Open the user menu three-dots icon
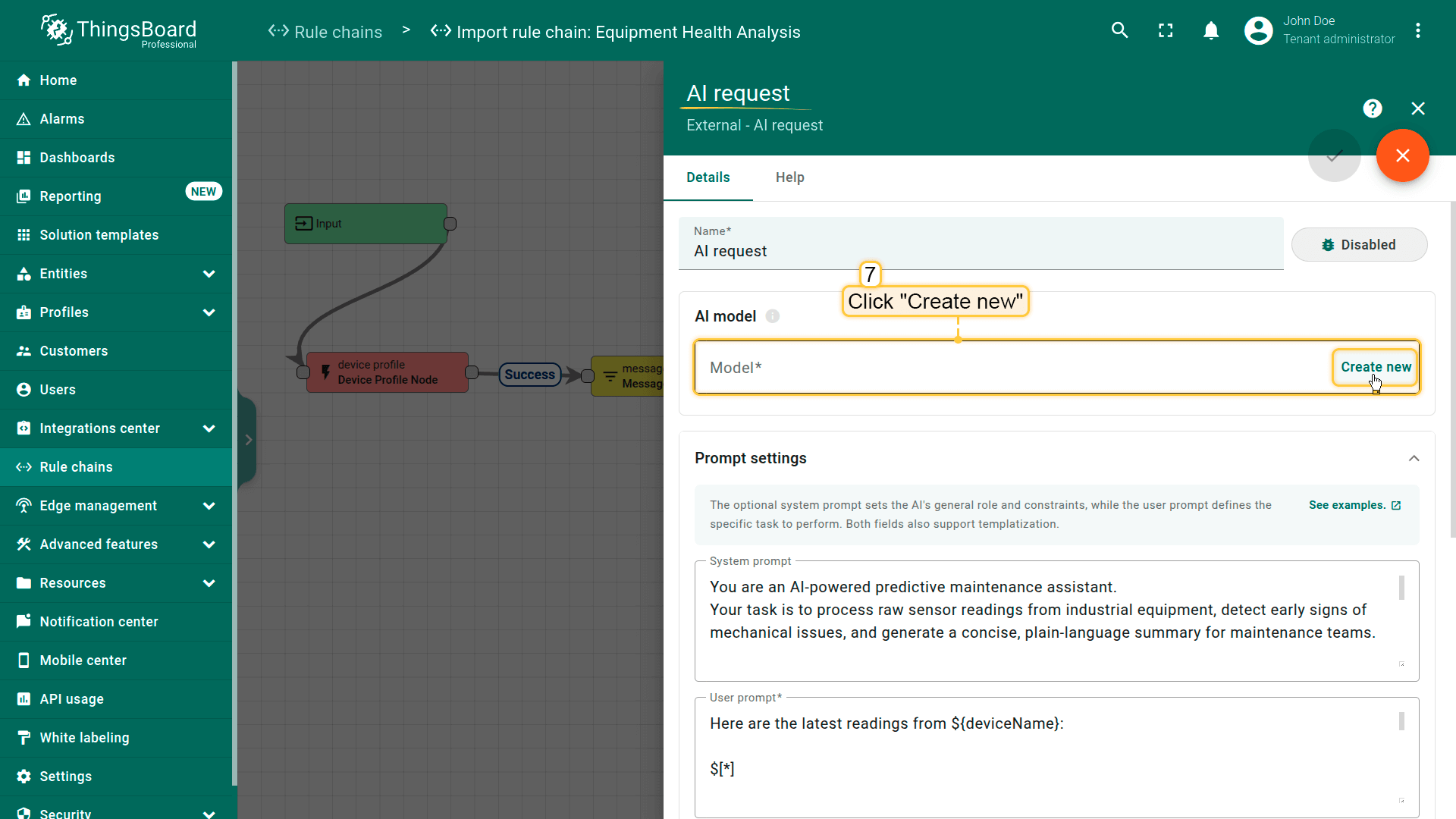 tap(1417, 30)
